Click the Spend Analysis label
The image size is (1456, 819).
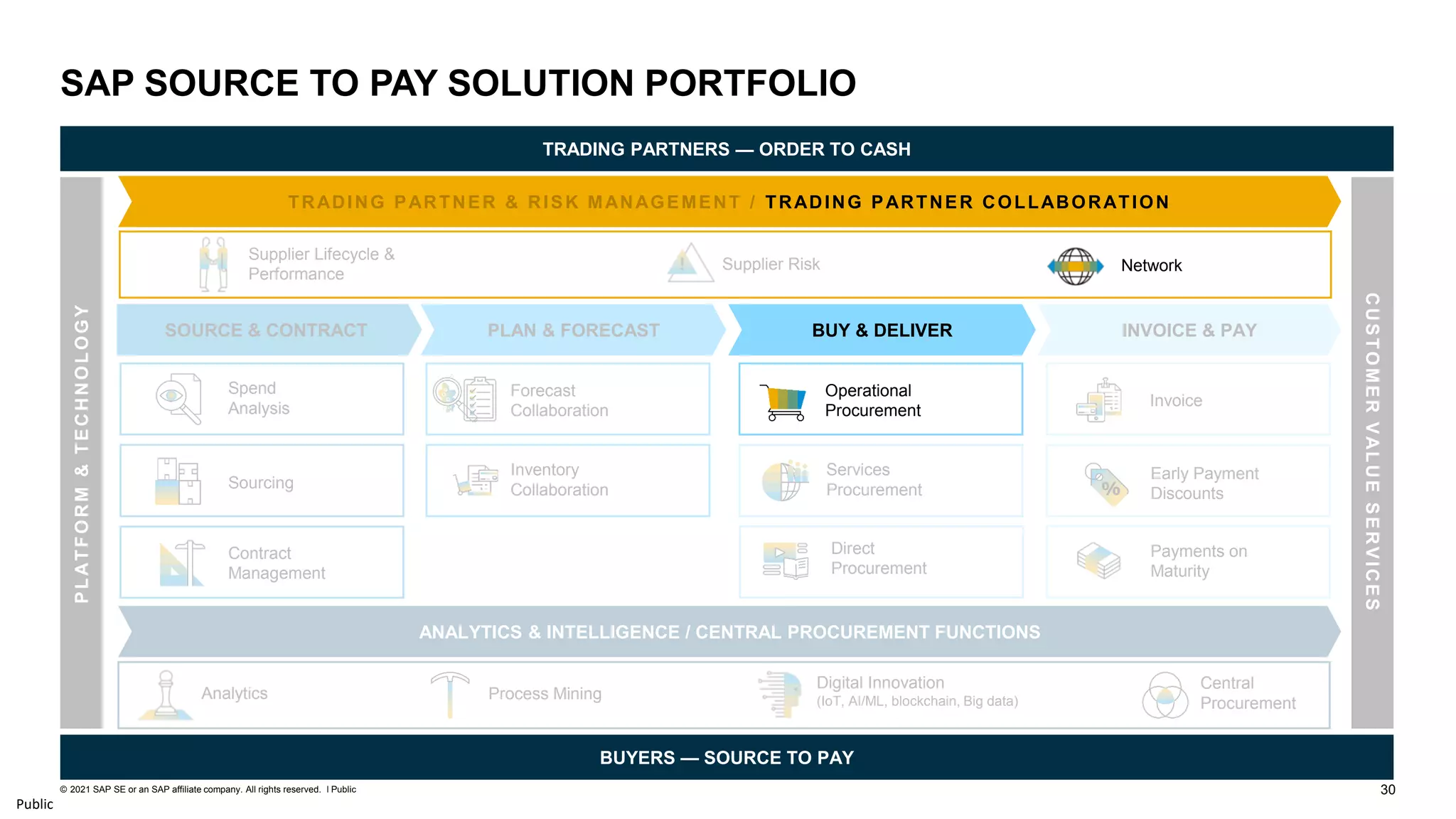coord(259,398)
